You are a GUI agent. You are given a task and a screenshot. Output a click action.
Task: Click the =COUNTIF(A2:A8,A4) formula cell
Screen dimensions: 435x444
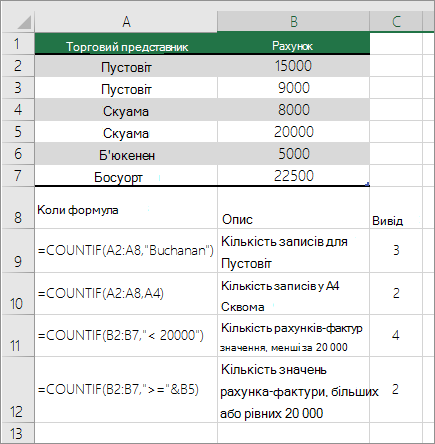coord(126,294)
